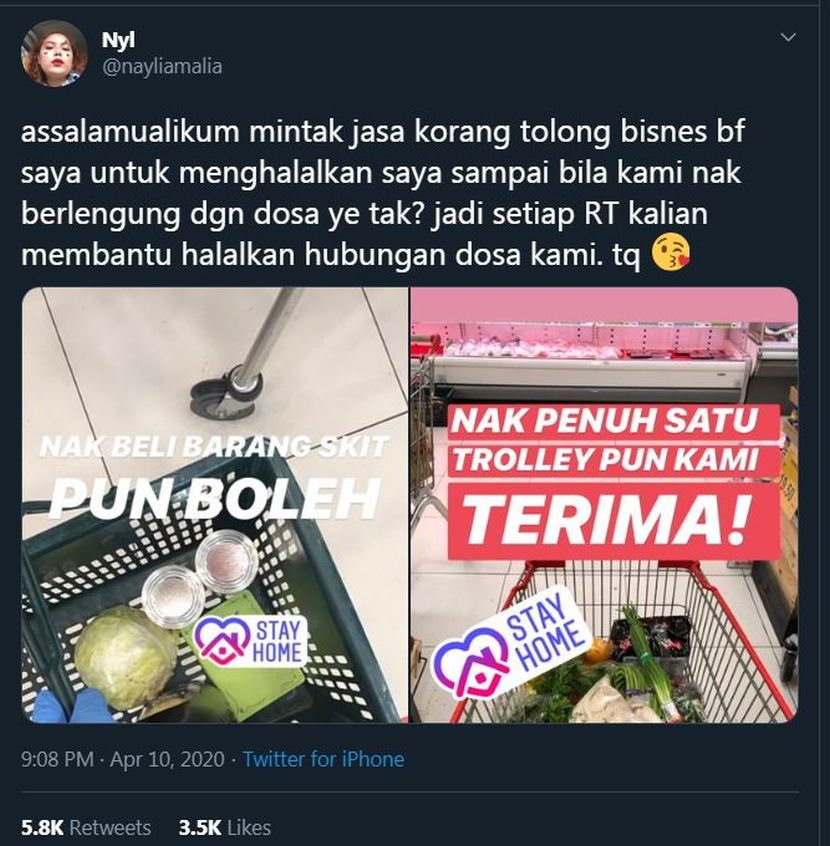Open the right photo of red trolley
This screenshot has width=830, height=846.
604,505
